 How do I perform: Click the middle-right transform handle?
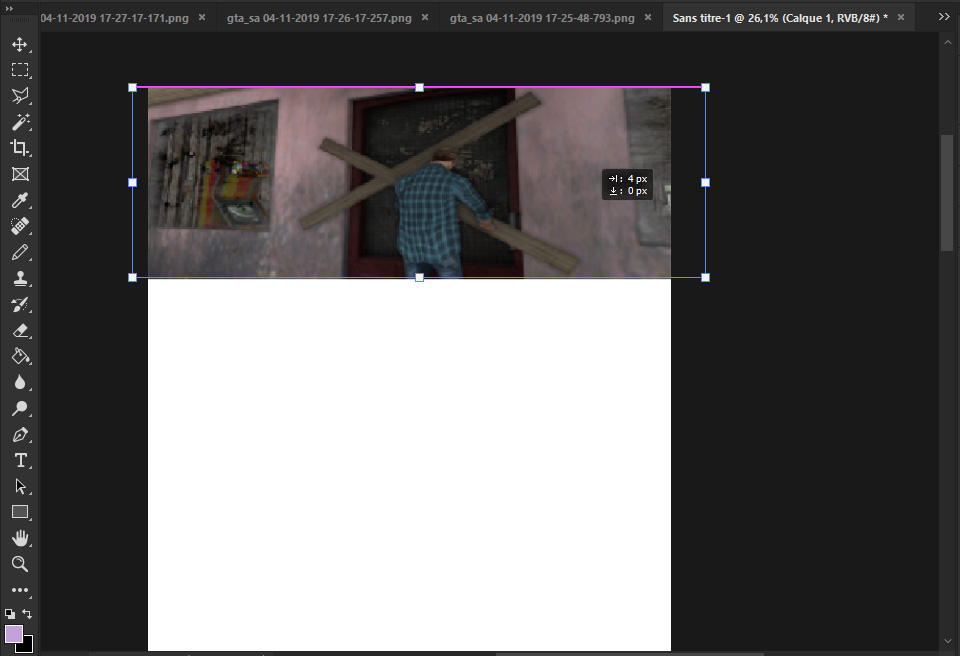click(x=705, y=183)
